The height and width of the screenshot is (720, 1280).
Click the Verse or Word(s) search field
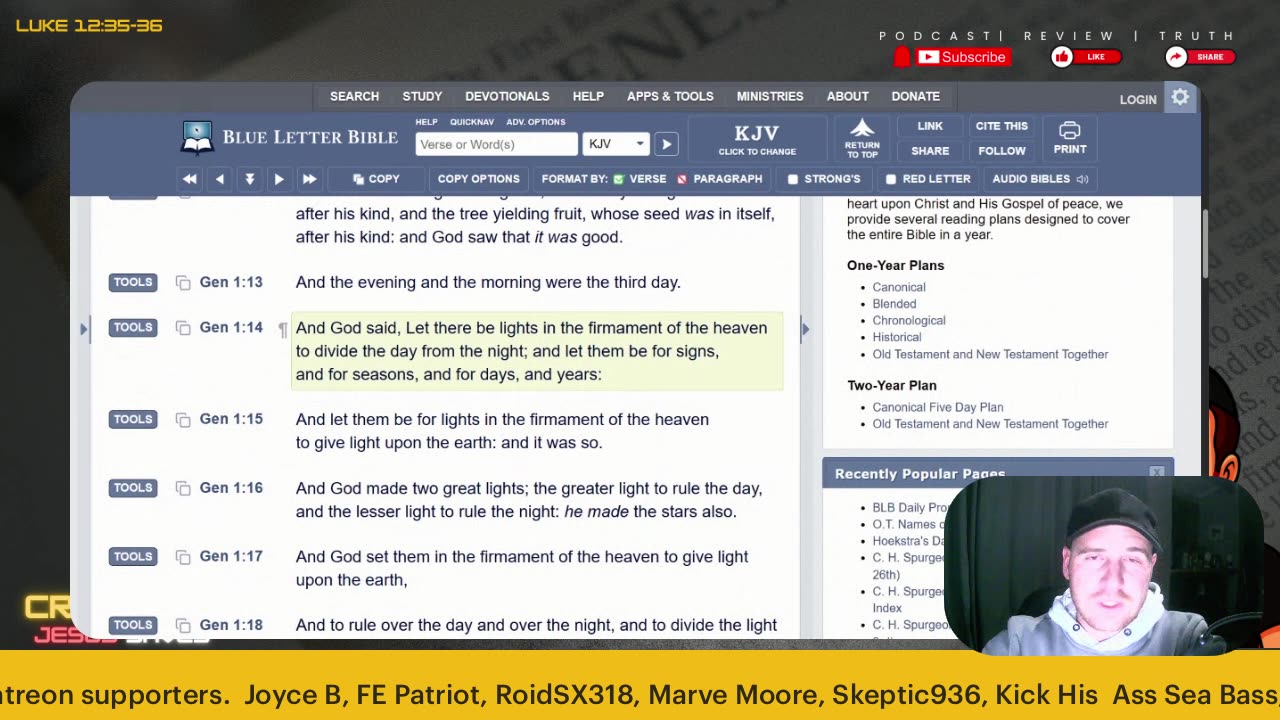(496, 144)
